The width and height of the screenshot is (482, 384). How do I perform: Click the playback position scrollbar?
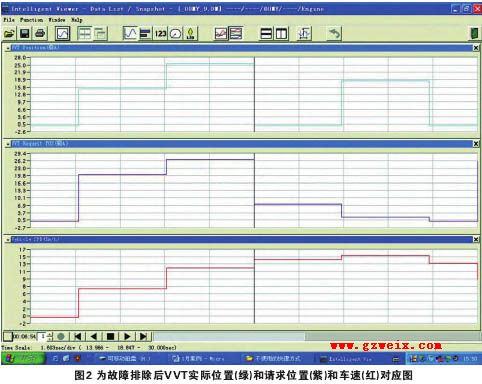[316, 337]
